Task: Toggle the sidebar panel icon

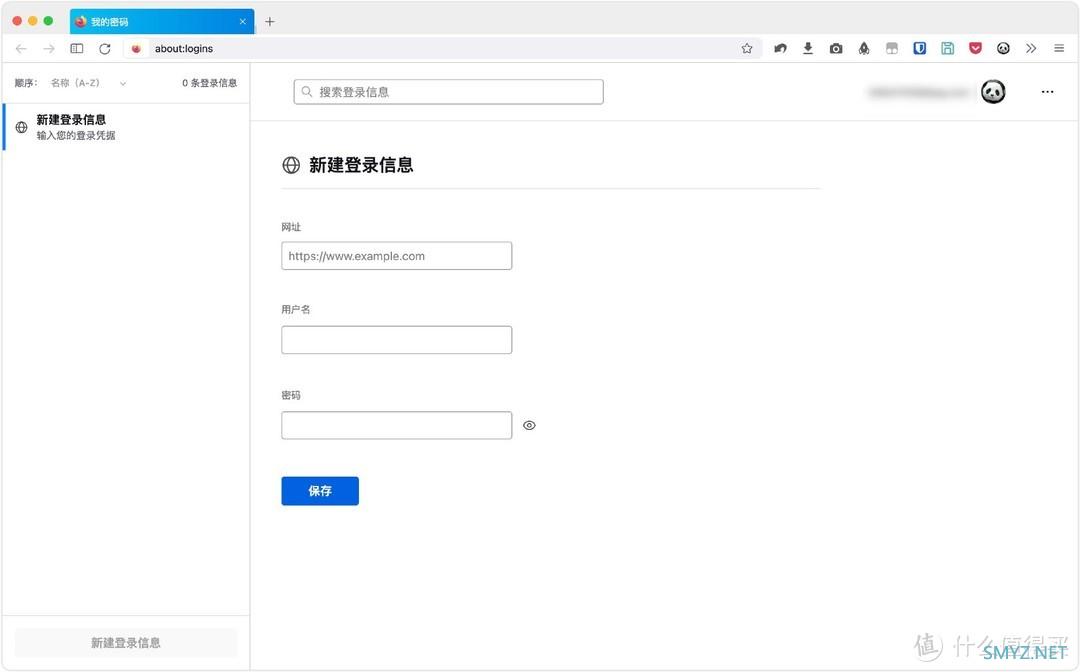Action: tap(77, 48)
